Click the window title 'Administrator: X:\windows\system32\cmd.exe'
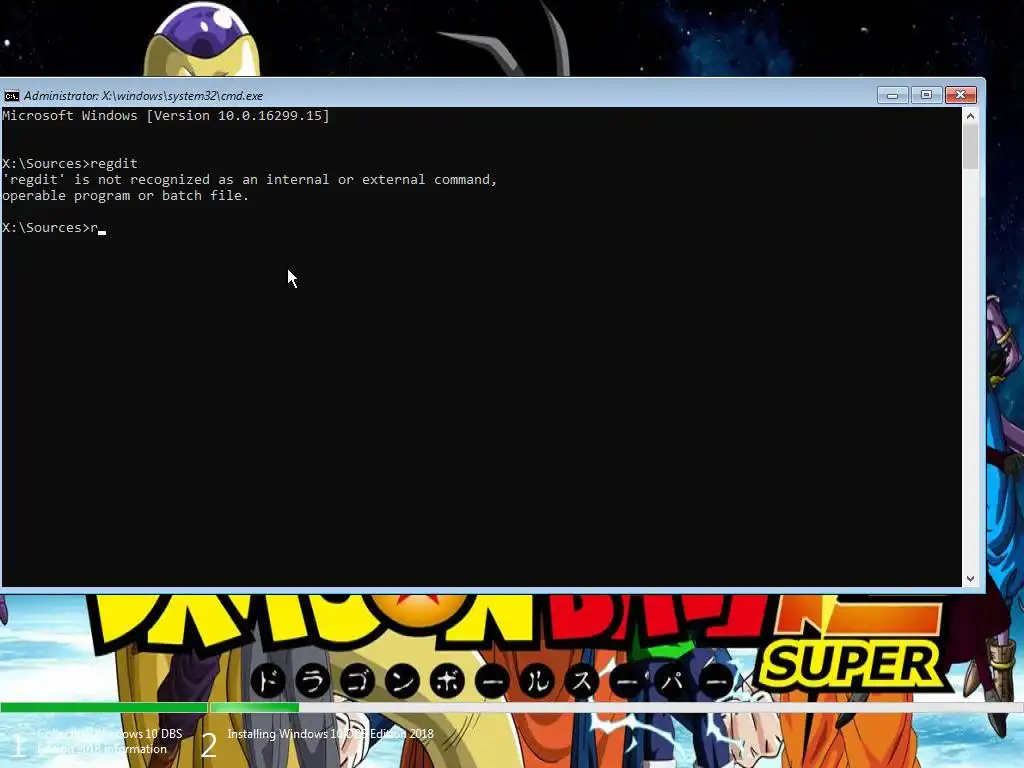 [x=144, y=96]
